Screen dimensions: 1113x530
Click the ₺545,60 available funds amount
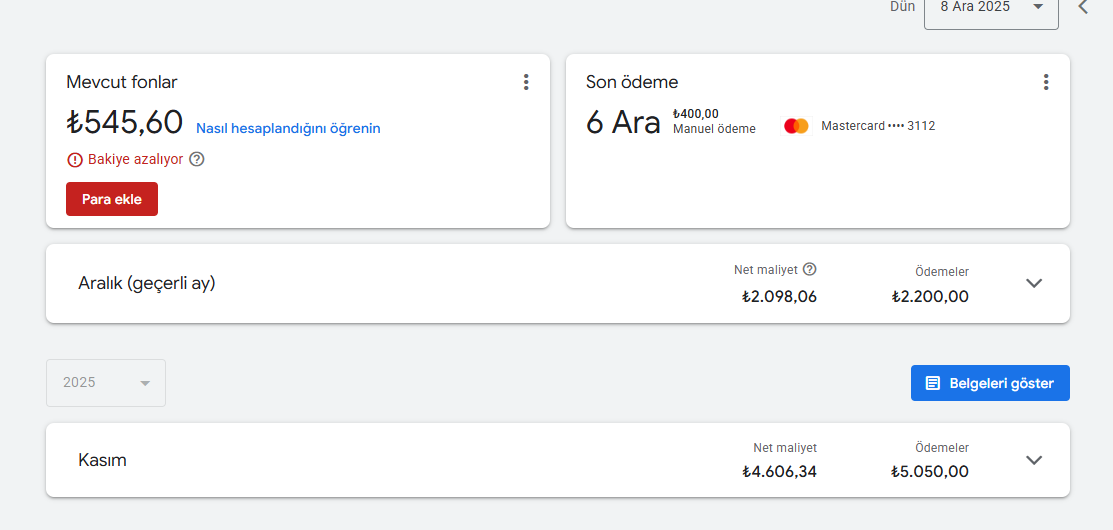(x=125, y=122)
